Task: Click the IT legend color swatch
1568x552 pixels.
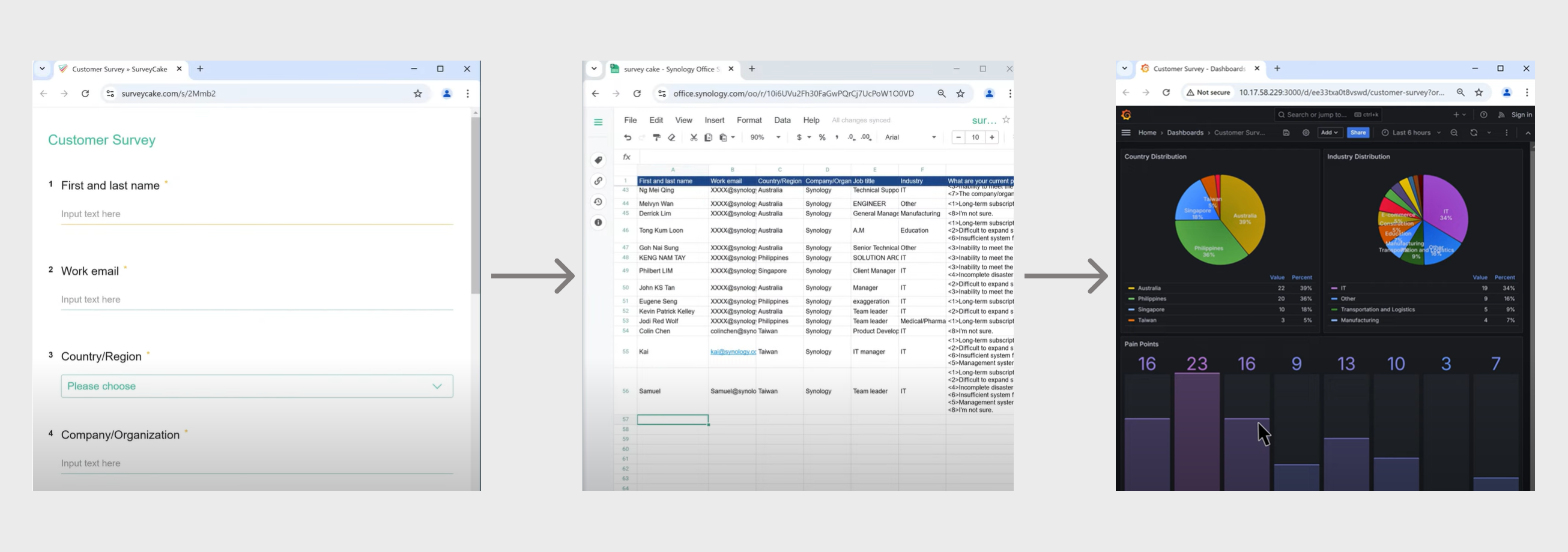Action: click(x=1334, y=288)
